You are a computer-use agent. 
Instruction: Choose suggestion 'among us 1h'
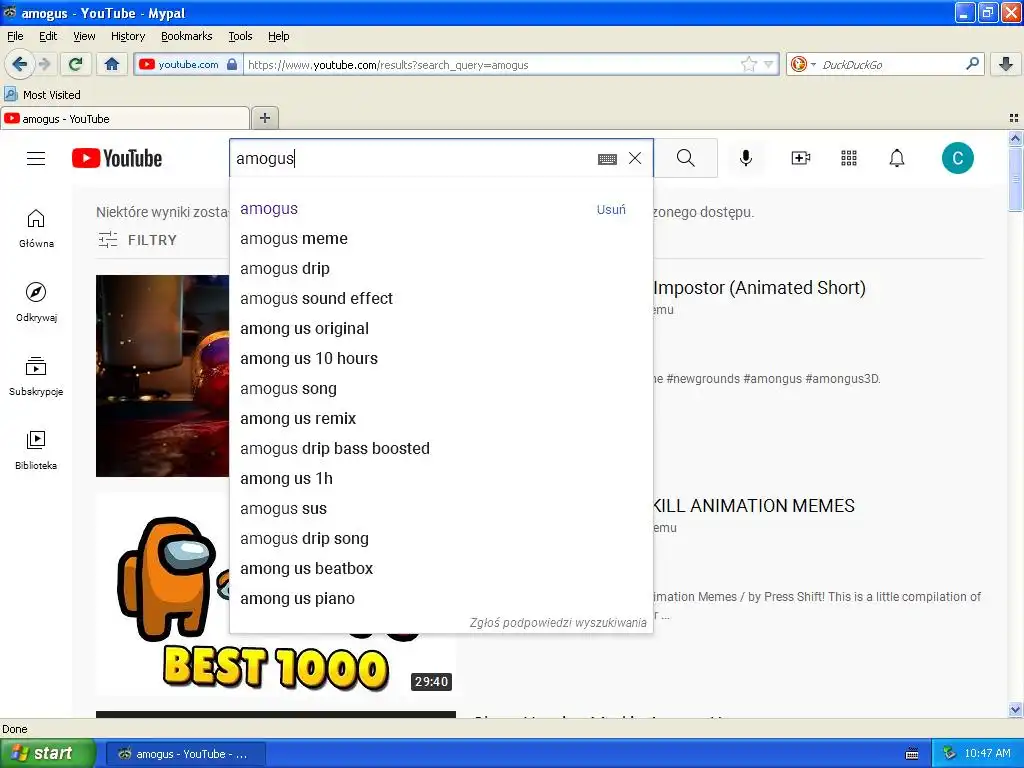[x=441, y=479]
